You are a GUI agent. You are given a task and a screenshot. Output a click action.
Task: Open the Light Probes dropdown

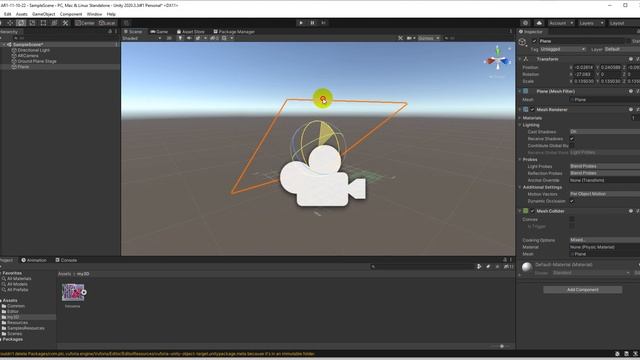605,166
